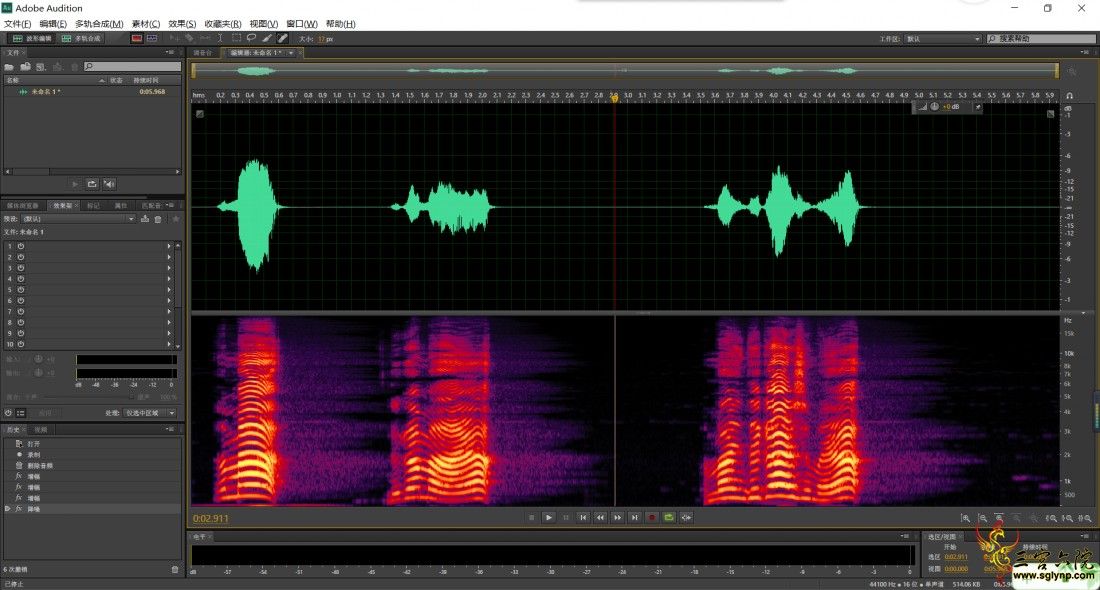
Task: Open 帮助(H) menu
Action: coord(341,24)
